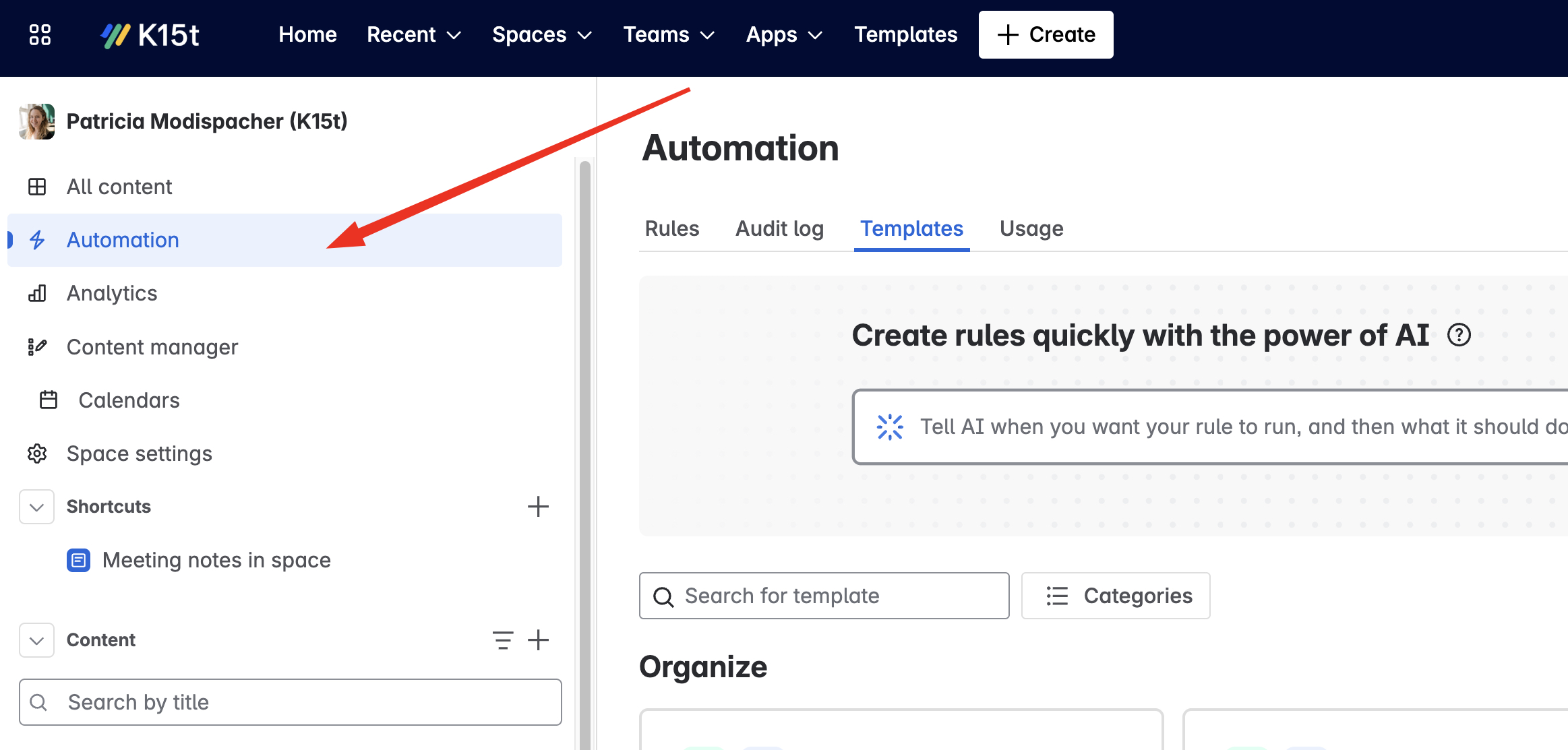Viewport: 1568px width, 750px height.
Task: Open Analytics in the sidebar
Action: (284, 293)
